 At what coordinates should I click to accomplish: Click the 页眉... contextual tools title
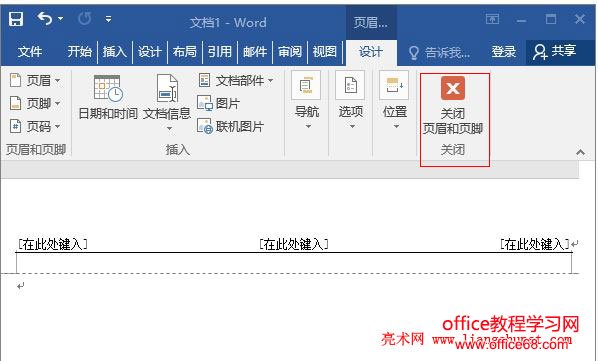(371, 22)
